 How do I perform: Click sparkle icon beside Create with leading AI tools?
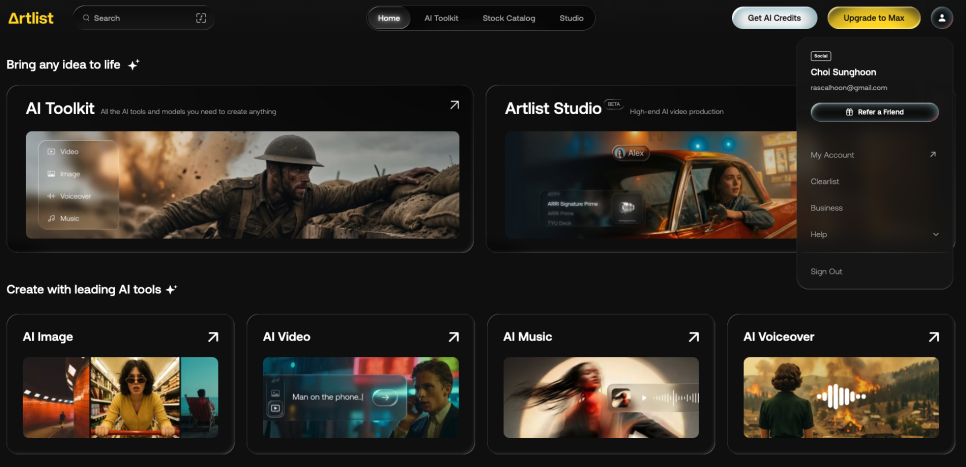point(171,289)
